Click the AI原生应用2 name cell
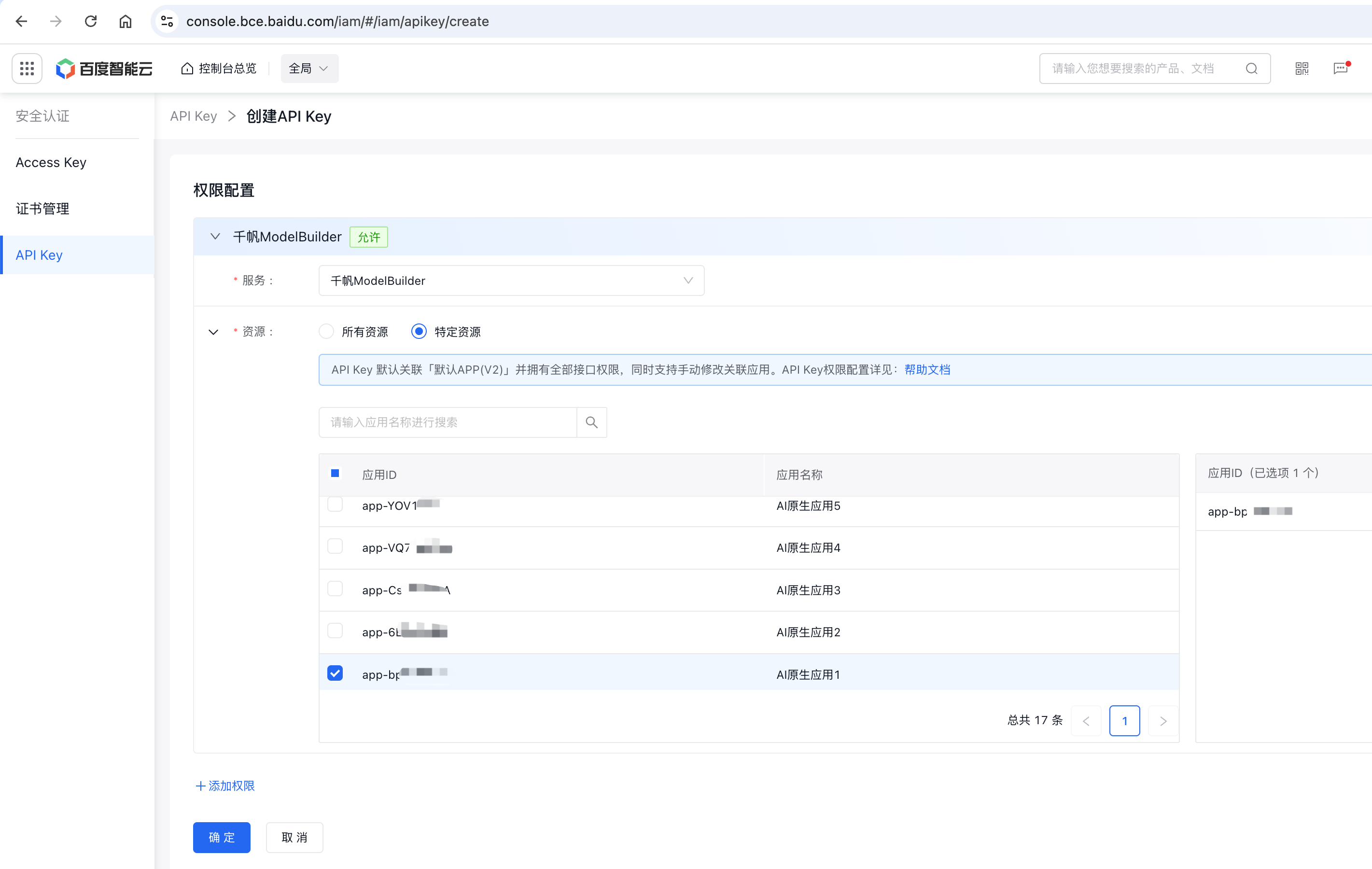The height and width of the screenshot is (869, 1372). [808, 632]
